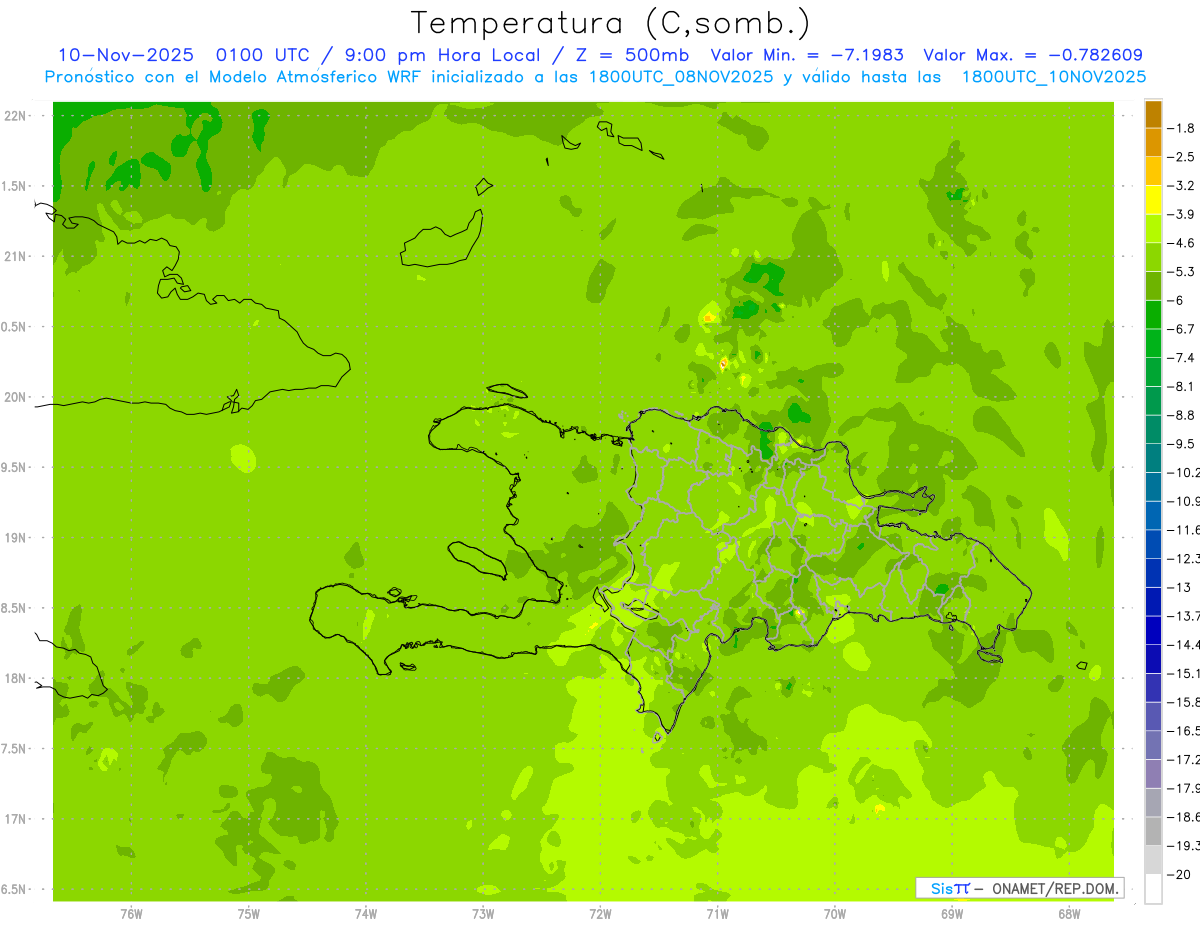Click the "21N" latitude label
The image size is (1200, 927).
point(16,256)
